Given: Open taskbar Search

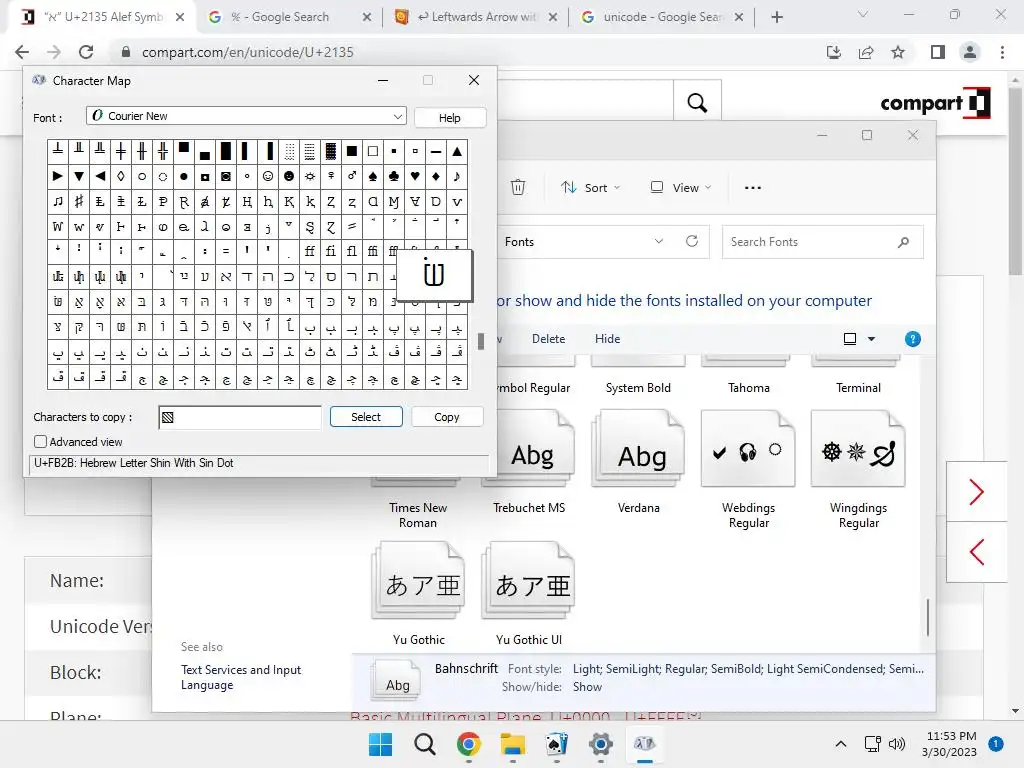Looking at the screenshot, I should click(424, 744).
